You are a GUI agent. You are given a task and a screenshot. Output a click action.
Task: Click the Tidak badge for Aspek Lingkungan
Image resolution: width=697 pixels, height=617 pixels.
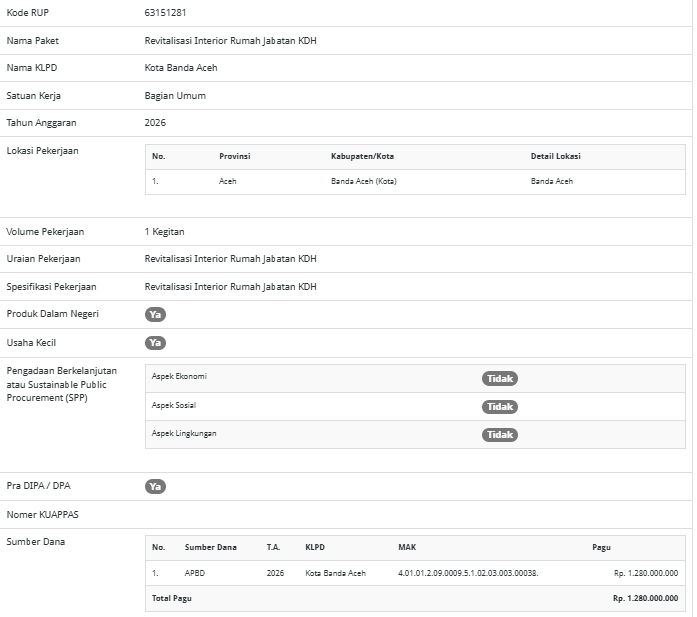tap(500, 435)
